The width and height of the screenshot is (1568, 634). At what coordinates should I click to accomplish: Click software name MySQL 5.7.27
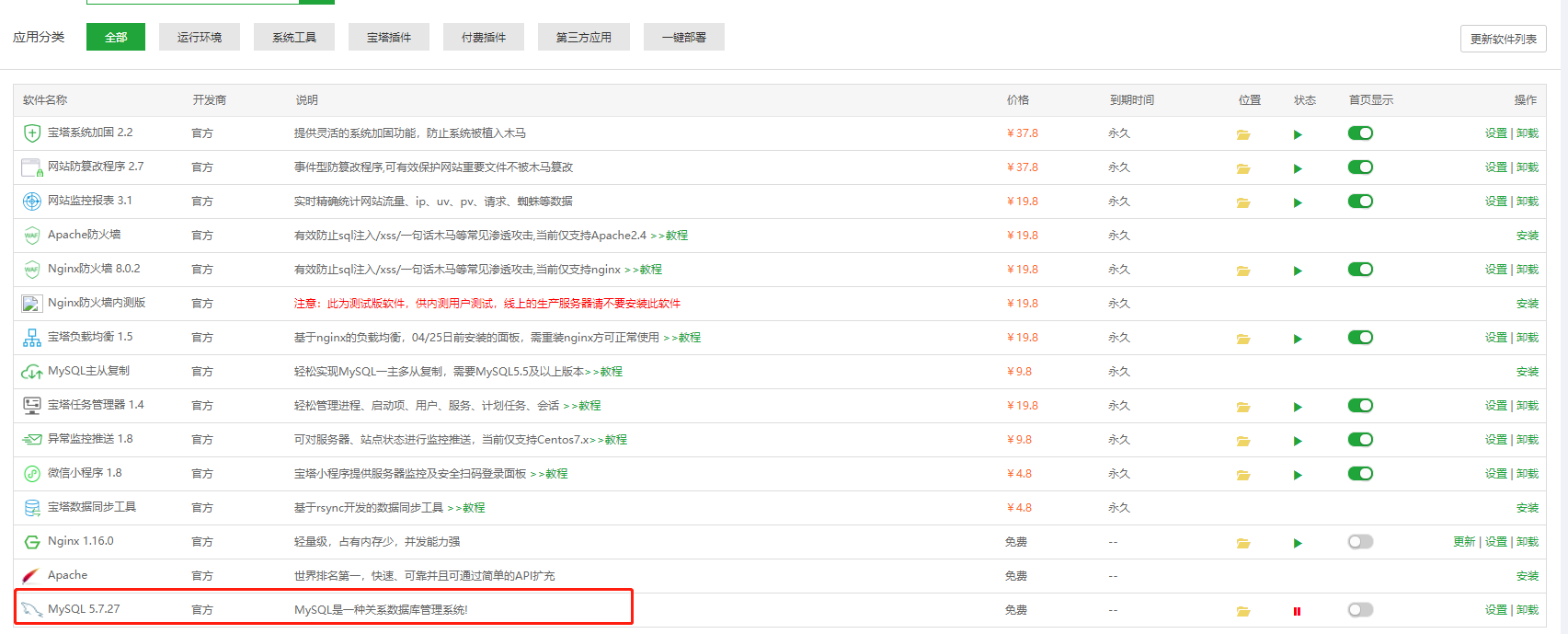click(x=84, y=609)
